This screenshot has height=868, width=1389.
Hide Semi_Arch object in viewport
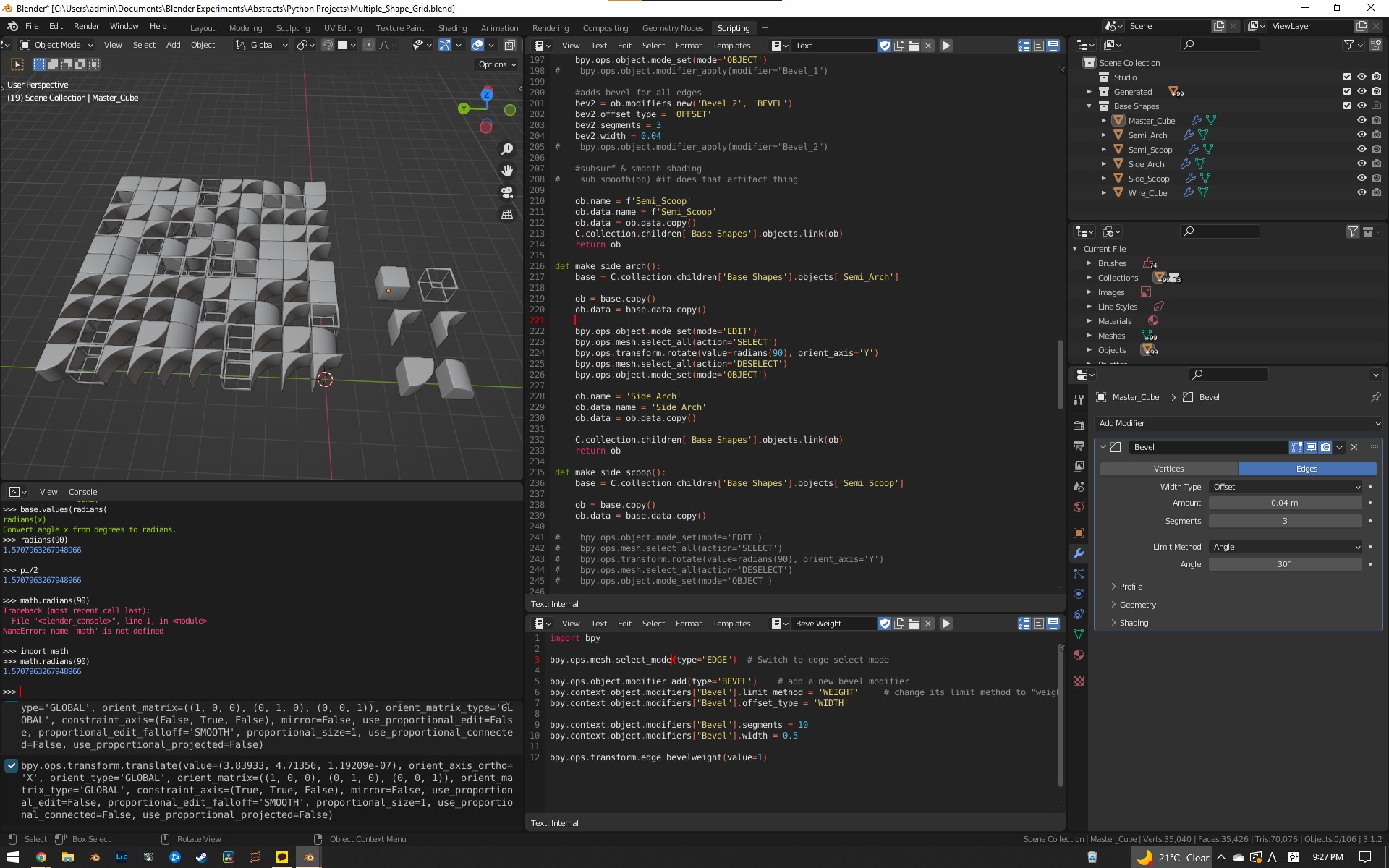point(1362,135)
